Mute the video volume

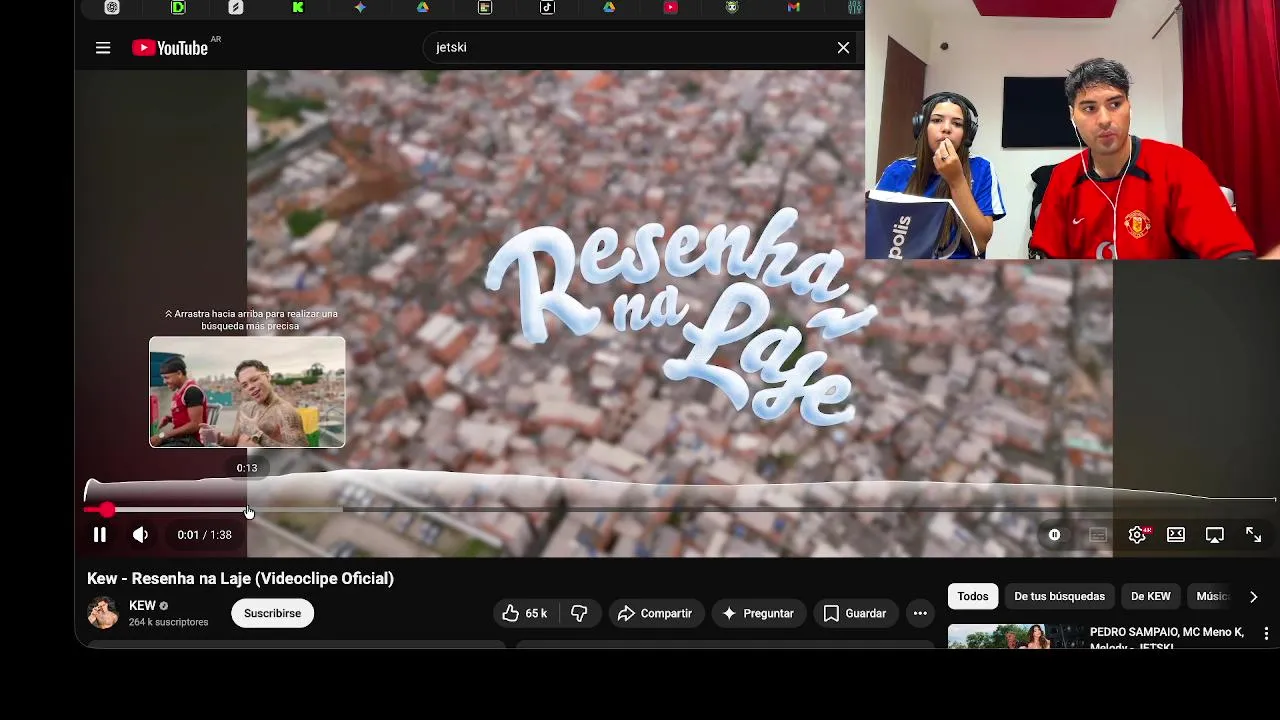click(x=141, y=535)
